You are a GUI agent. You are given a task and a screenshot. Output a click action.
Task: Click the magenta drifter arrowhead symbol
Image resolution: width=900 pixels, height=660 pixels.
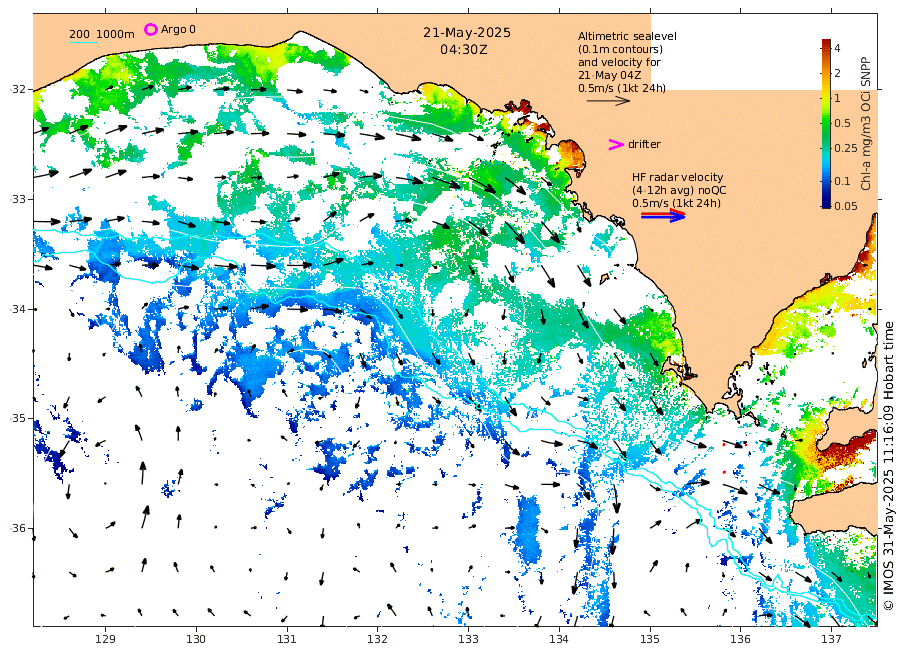coord(616,145)
